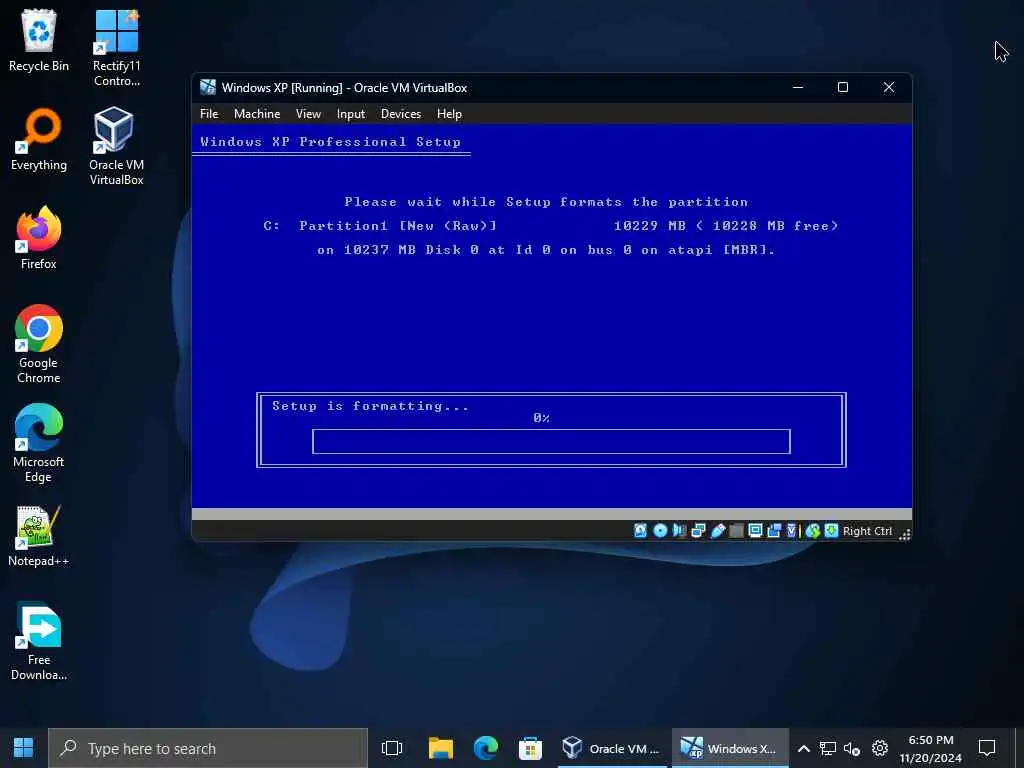This screenshot has height=768, width=1024.
Task: Select the Firefox desktop shortcut
Action: pos(39,238)
